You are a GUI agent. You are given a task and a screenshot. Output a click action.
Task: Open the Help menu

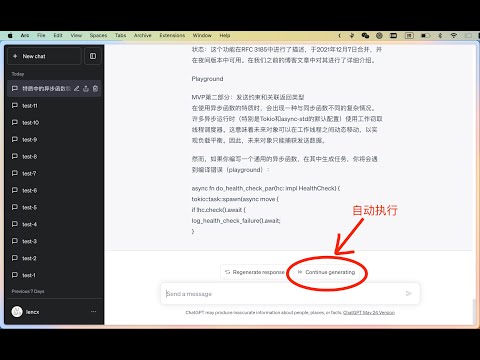[x=225, y=35]
